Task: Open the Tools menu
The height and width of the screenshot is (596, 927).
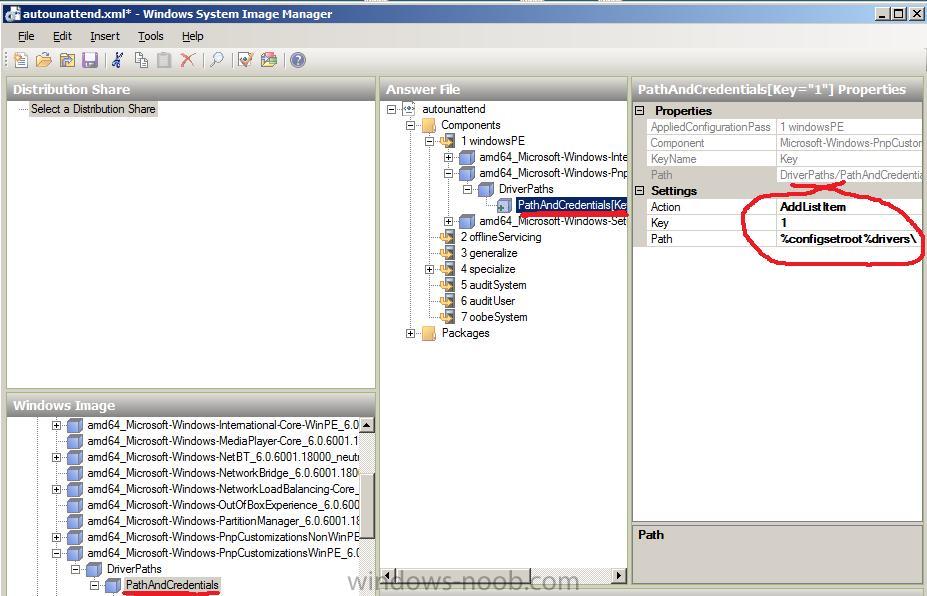Action: (x=151, y=36)
